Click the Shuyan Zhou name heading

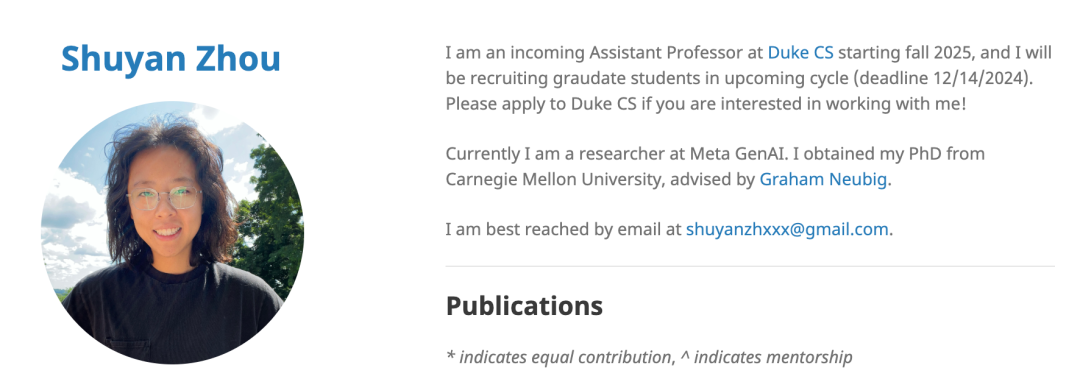pos(171,59)
